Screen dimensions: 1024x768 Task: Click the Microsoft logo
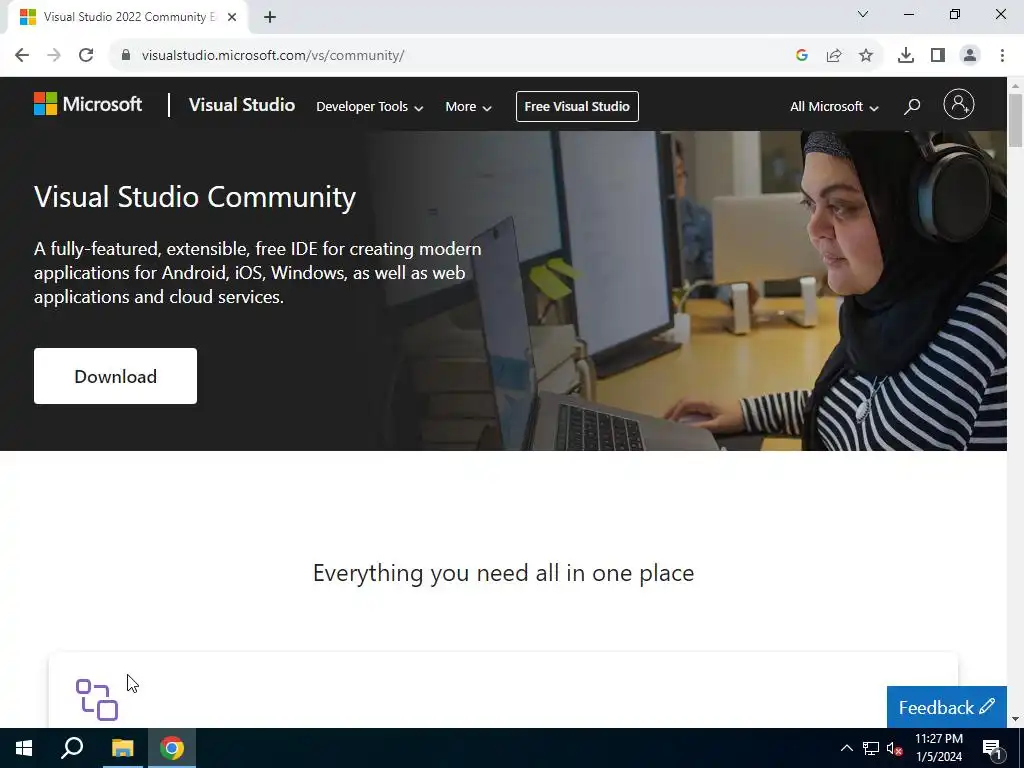(88, 104)
